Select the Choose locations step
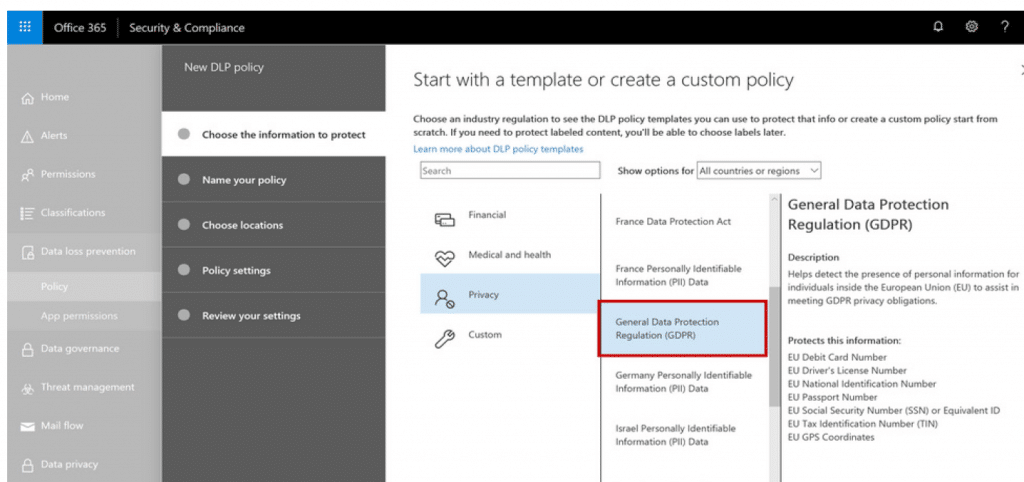Viewport: 1024px width, 482px height. pyautogui.click(x=274, y=225)
